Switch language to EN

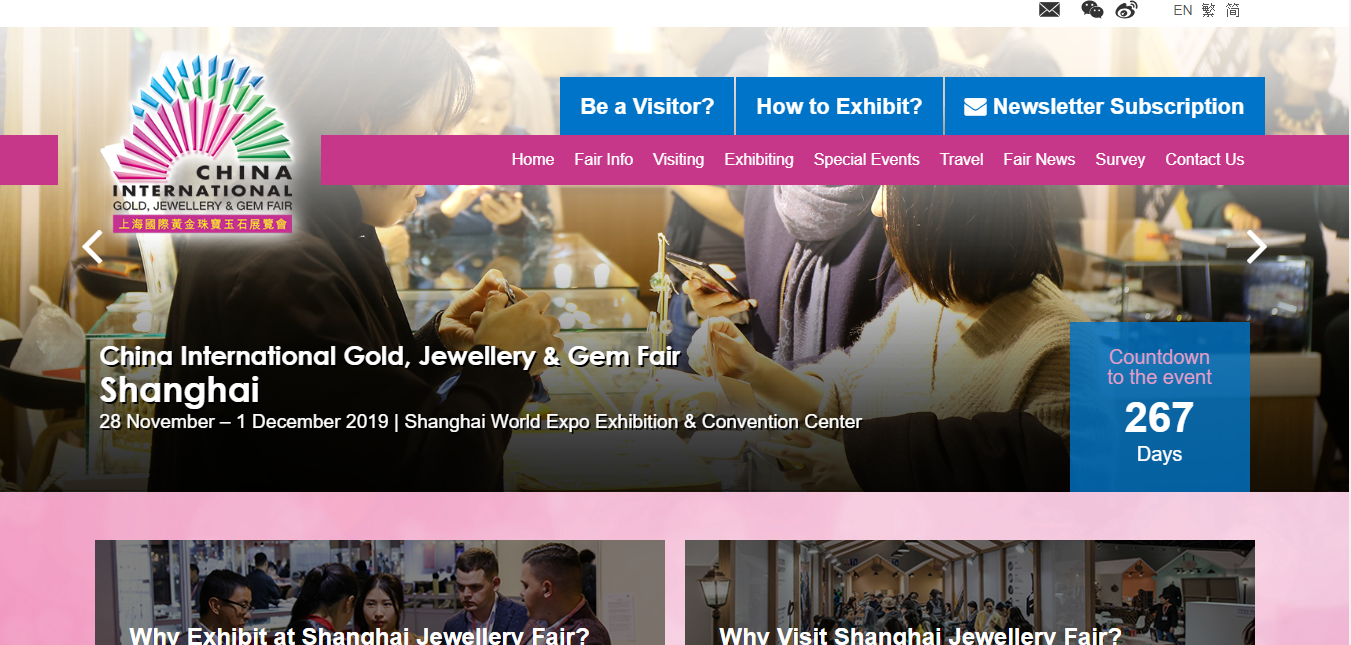point(1182,10)
